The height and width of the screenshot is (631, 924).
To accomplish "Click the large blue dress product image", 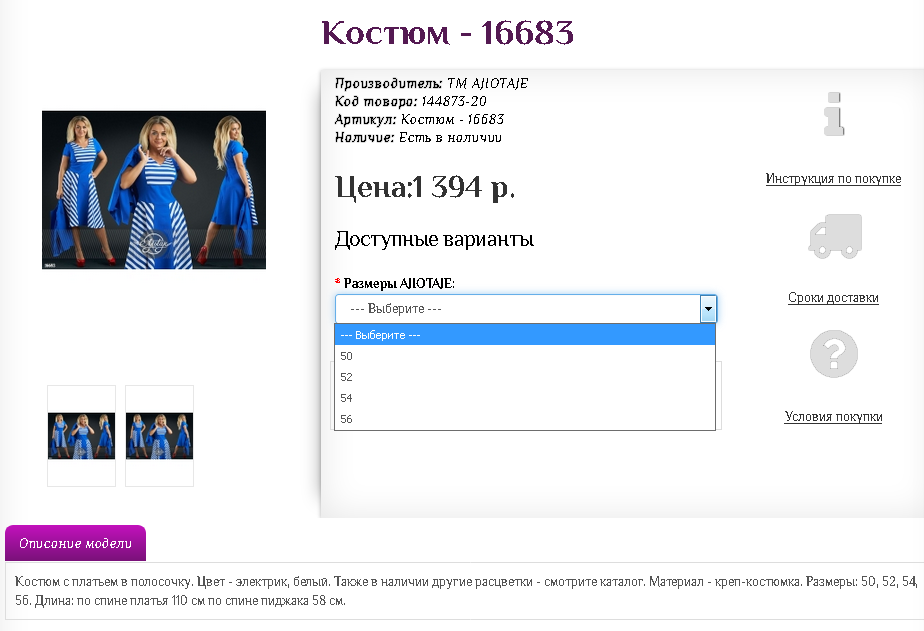I will [x=153, y=189].
